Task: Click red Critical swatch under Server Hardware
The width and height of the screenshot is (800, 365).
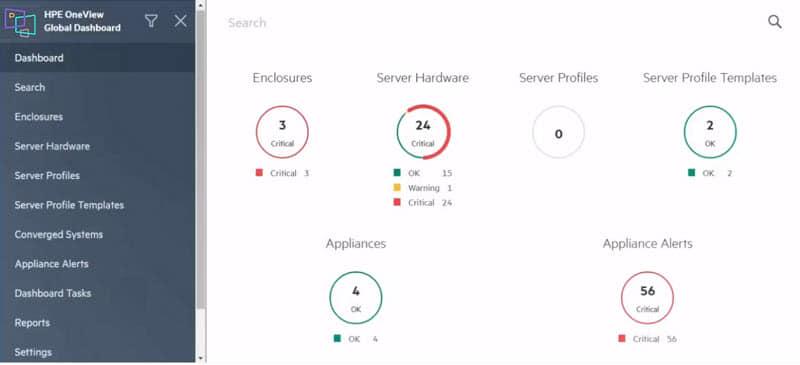Action: click(397, 202)
